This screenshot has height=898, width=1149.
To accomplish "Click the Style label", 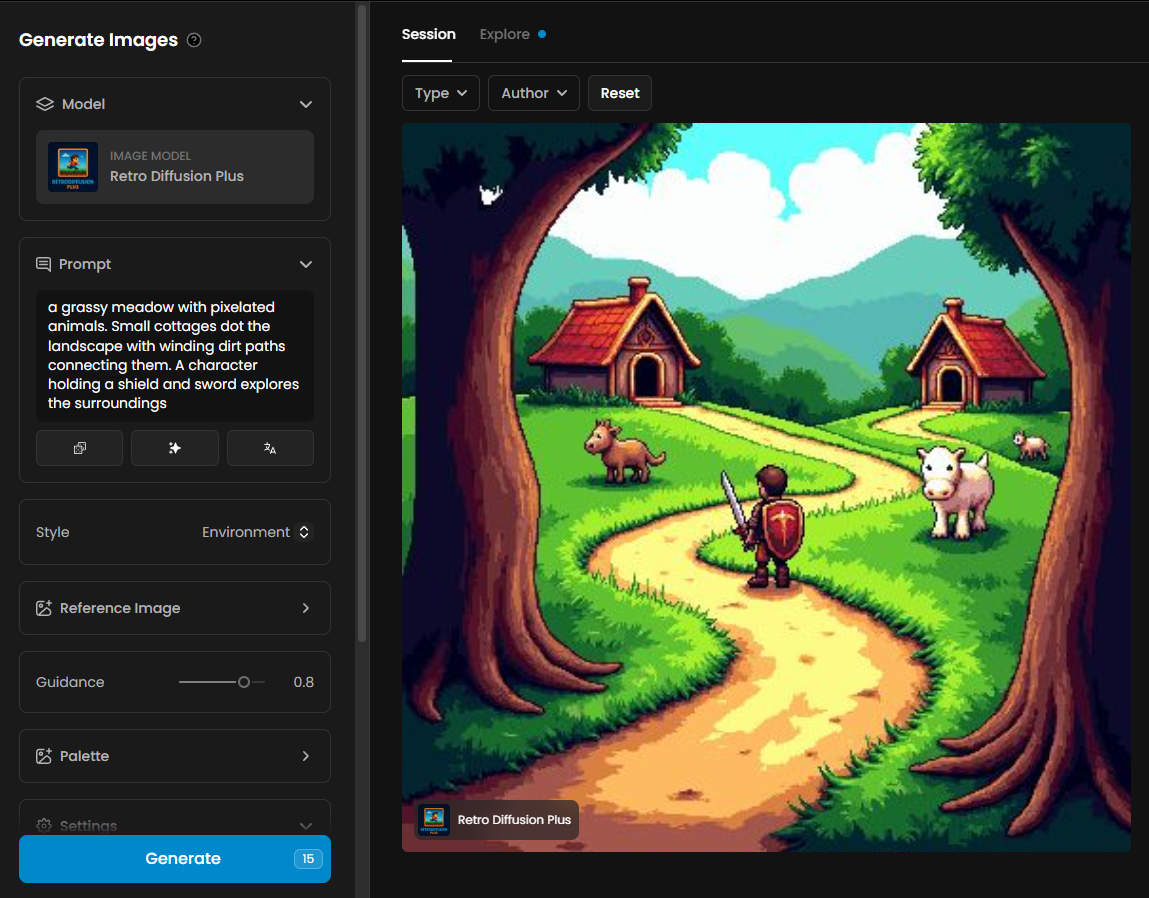I will pos(53,532).
